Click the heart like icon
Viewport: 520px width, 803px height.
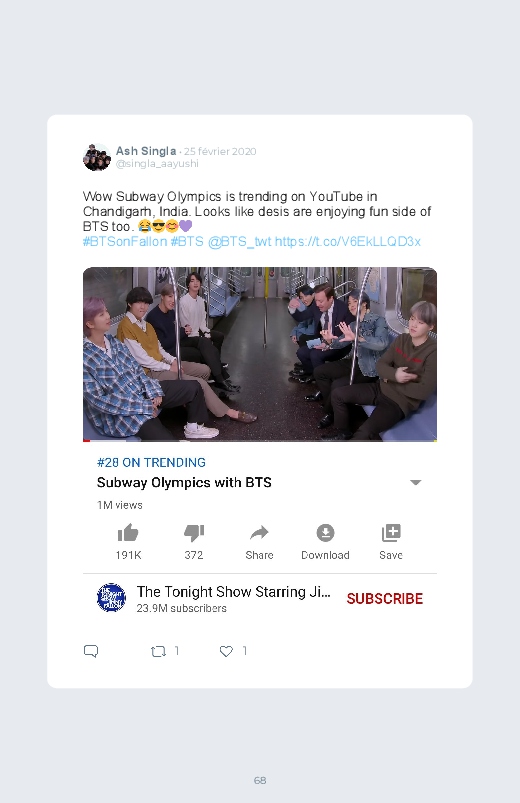click(x=226, y=651)
